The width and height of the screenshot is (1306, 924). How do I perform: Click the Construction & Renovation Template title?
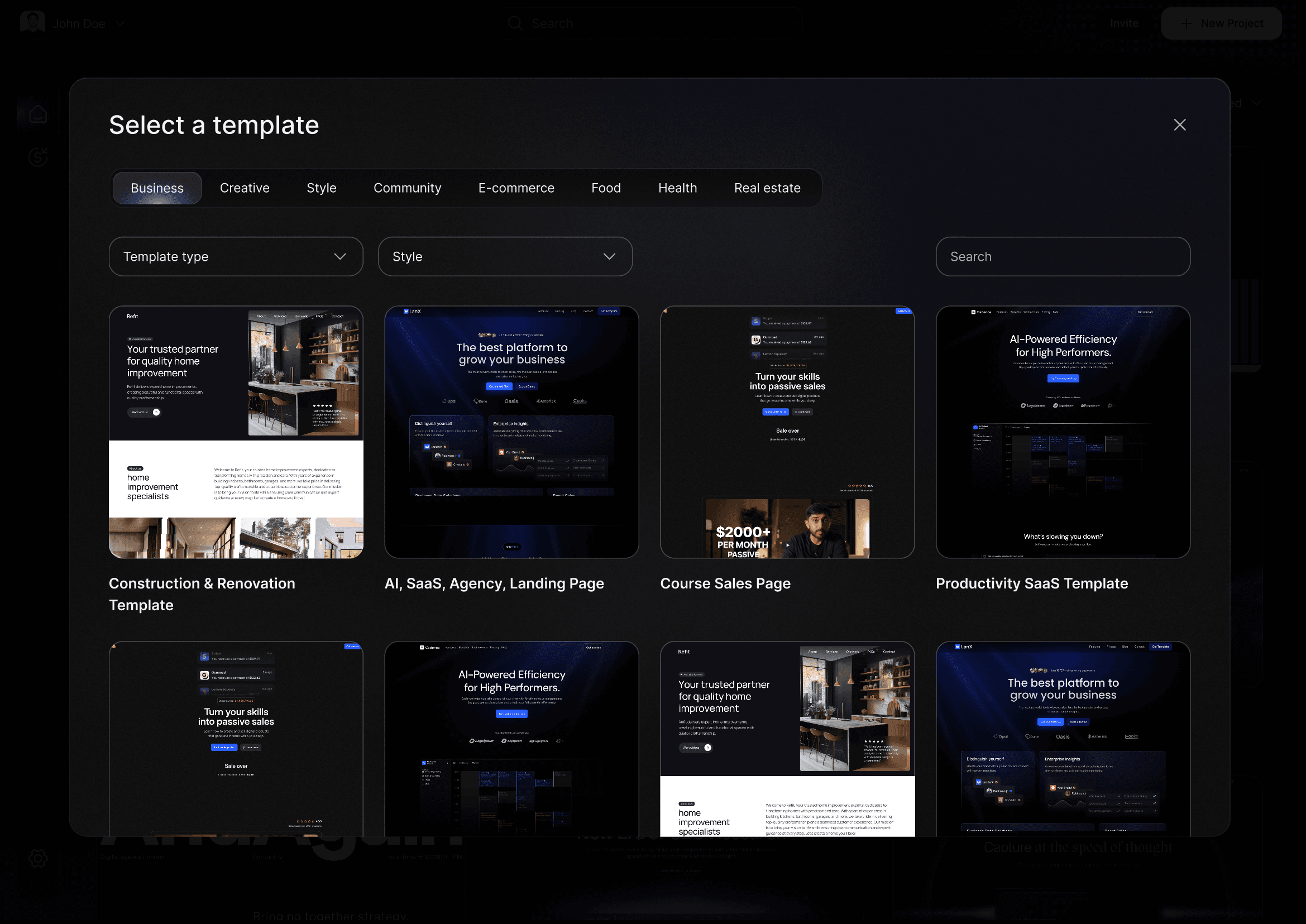202,594
